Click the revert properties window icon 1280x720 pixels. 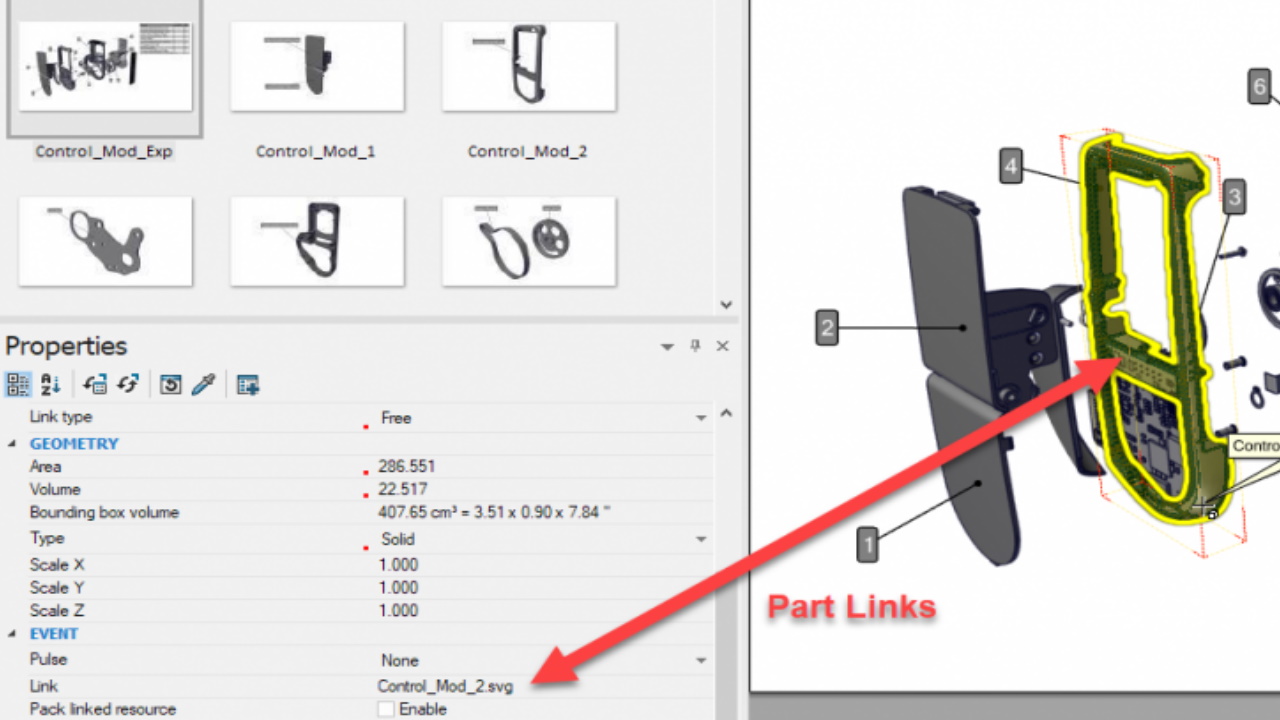click(168, 384)
